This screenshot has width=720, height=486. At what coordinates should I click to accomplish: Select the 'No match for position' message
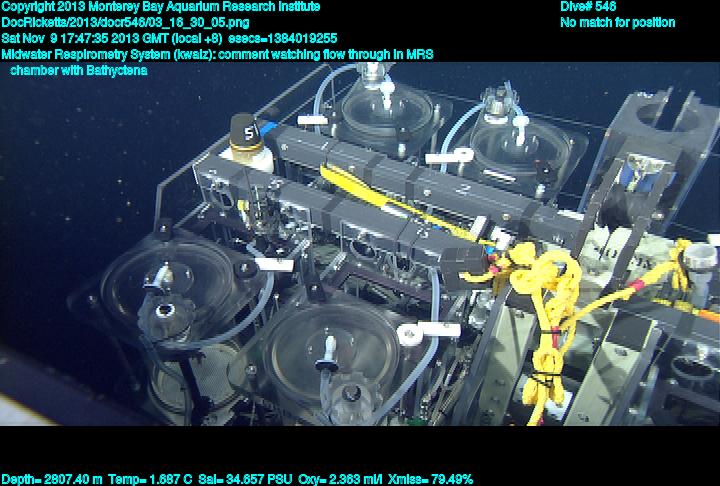click(x=618, y=23)
